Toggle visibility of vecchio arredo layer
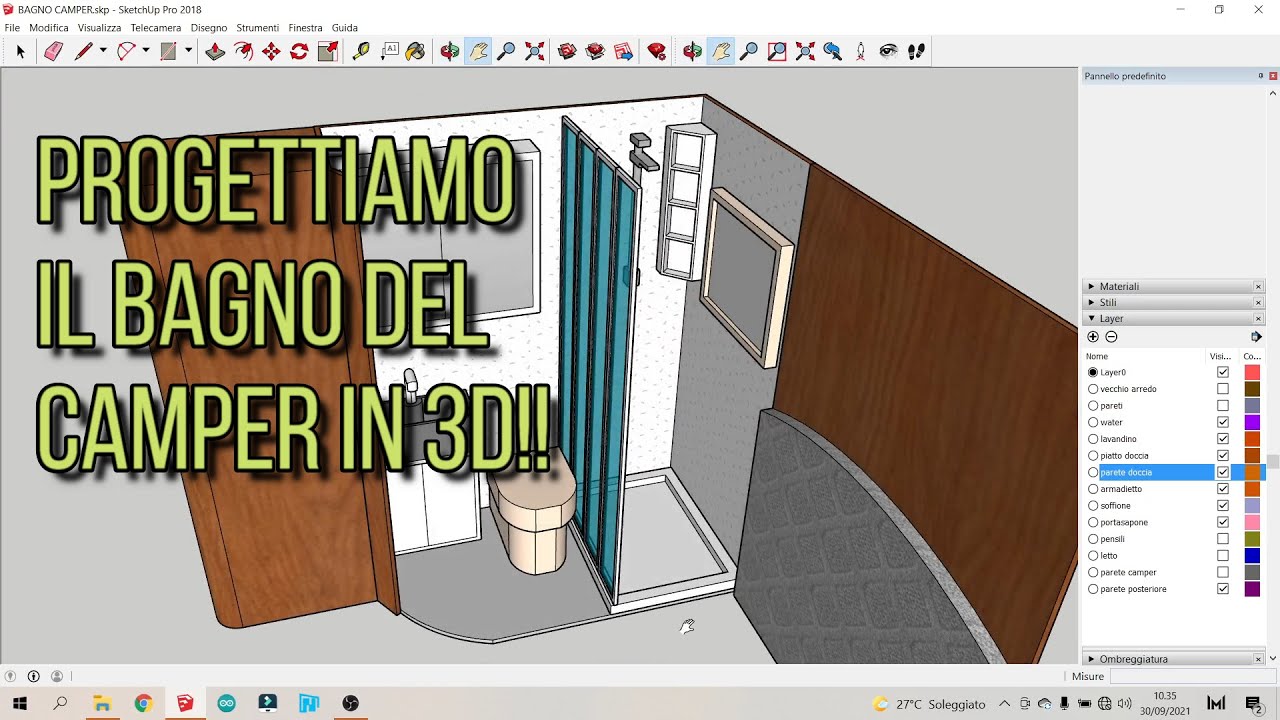The height and width of the screenshot is (720, 1280). pos(1222,389)
